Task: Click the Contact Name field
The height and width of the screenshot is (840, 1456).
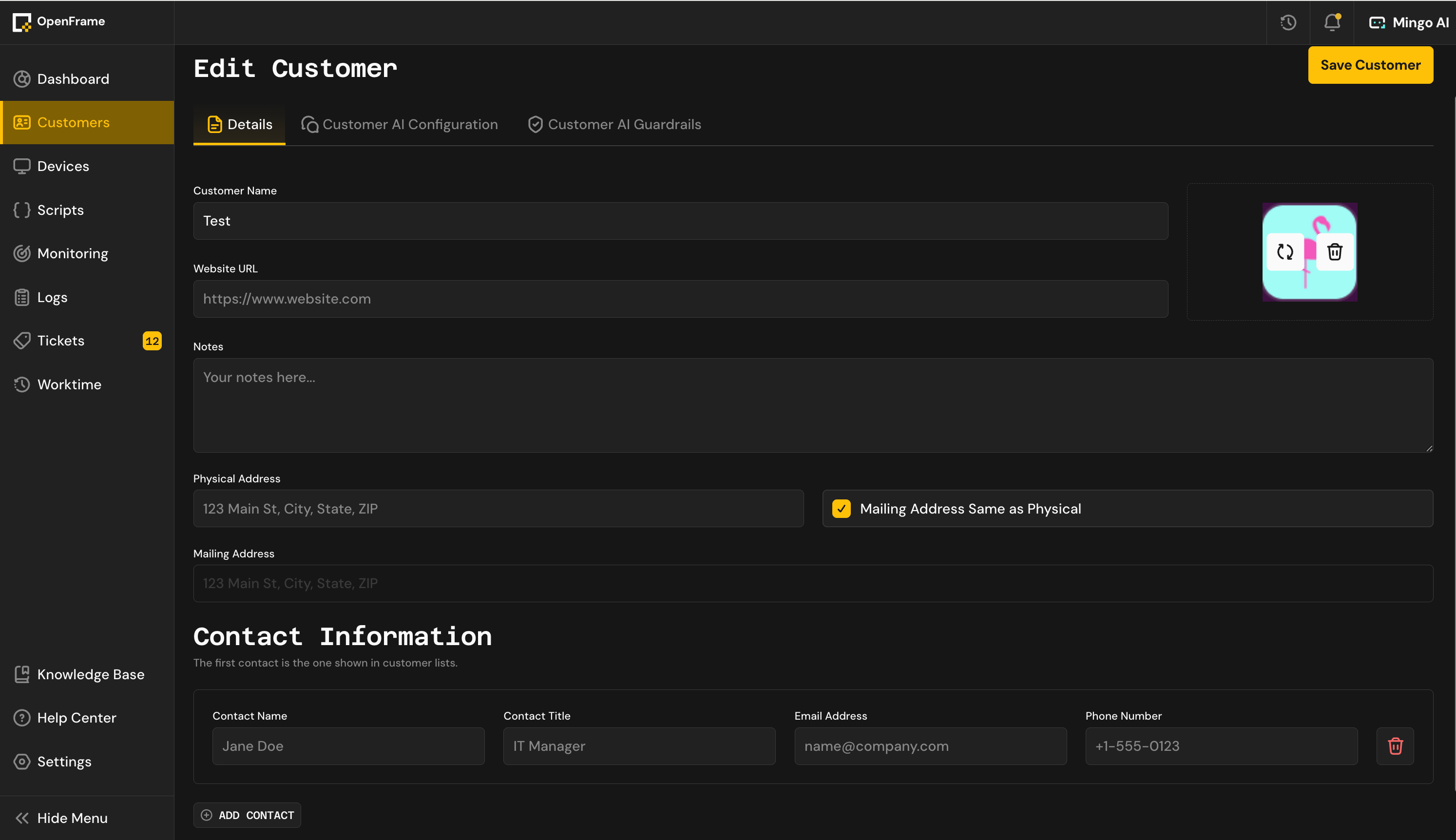Action: point(348,746)
